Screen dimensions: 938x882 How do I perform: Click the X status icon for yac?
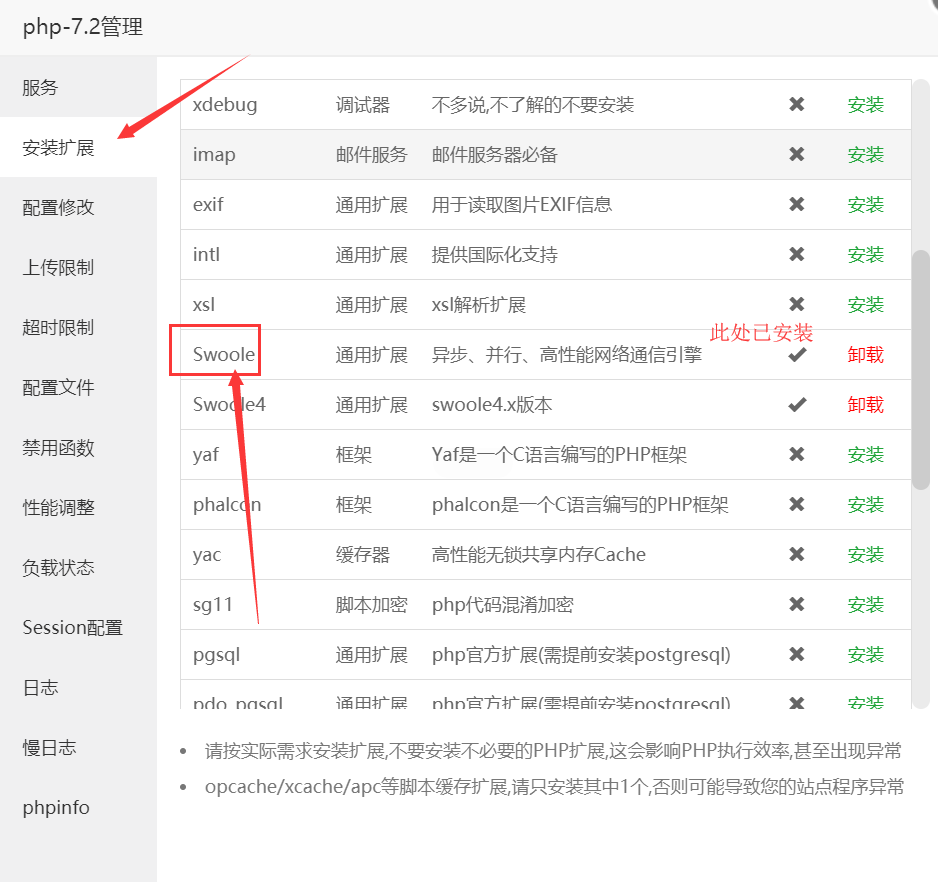[x=796, y=555]
